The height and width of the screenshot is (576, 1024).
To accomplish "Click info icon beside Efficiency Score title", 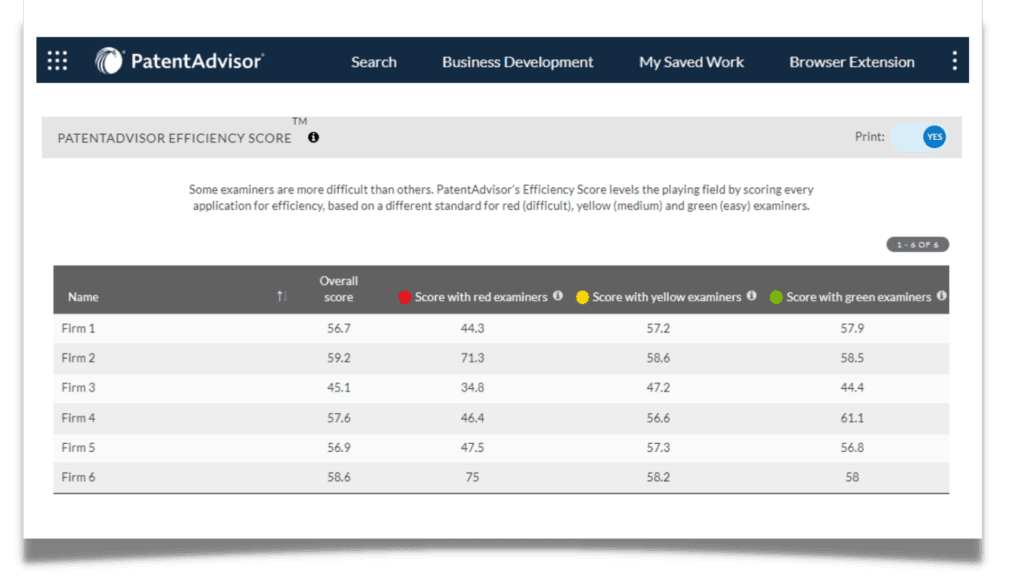I will tap(313, 138).
